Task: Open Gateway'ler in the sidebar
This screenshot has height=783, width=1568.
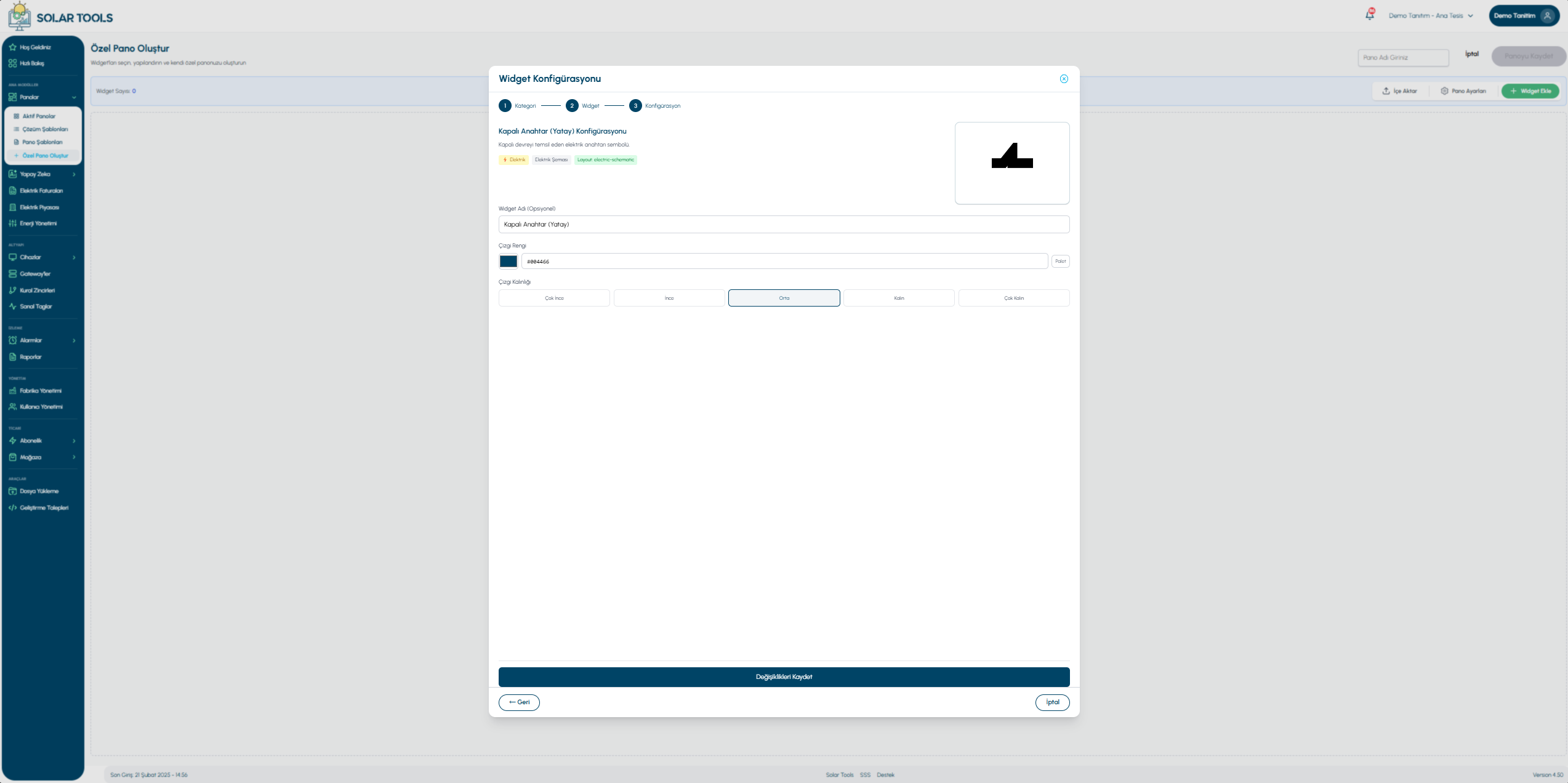Action: 35,274
